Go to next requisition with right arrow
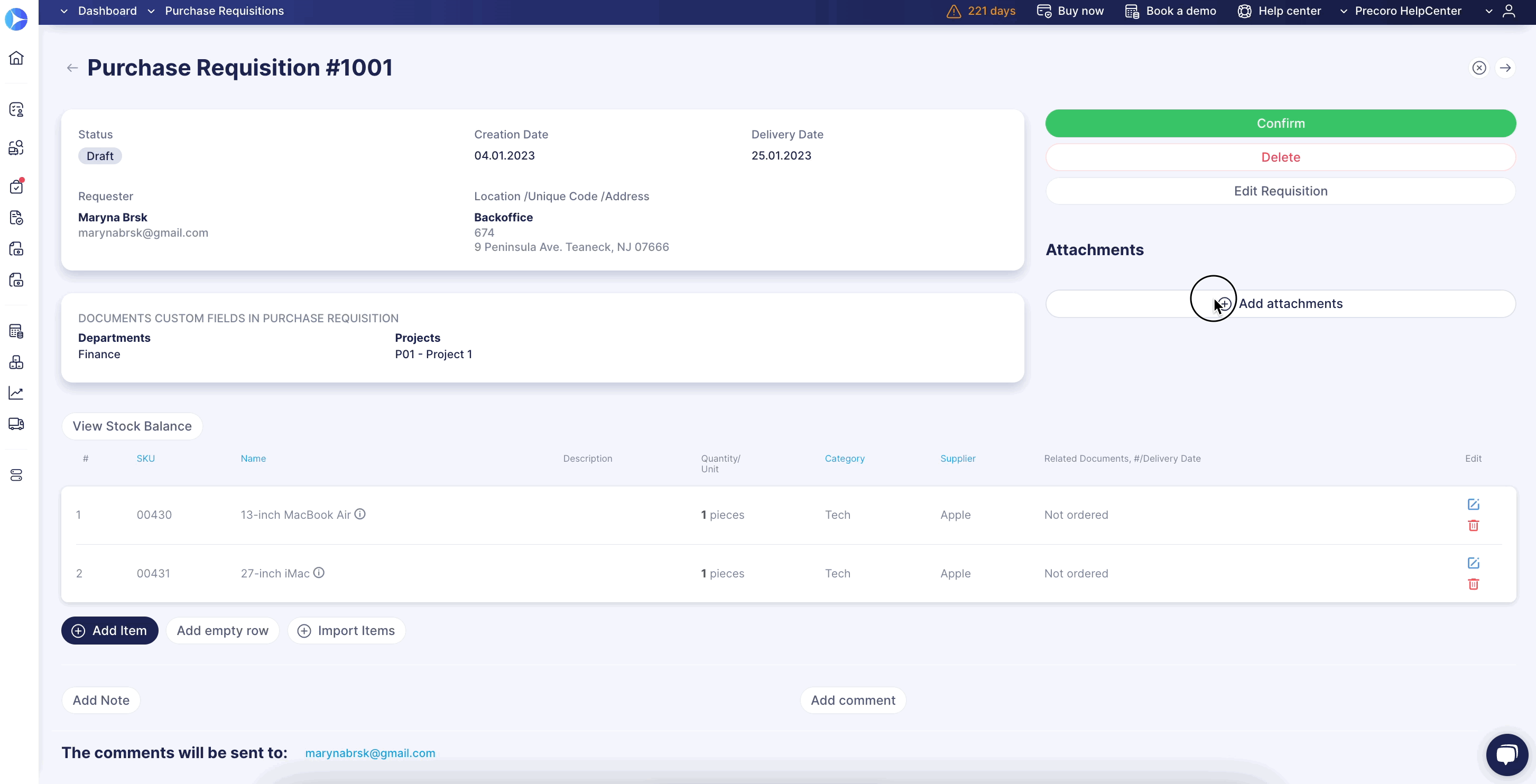The height and width of the screenshot is (784, 1536). [x=1505, y=68]
